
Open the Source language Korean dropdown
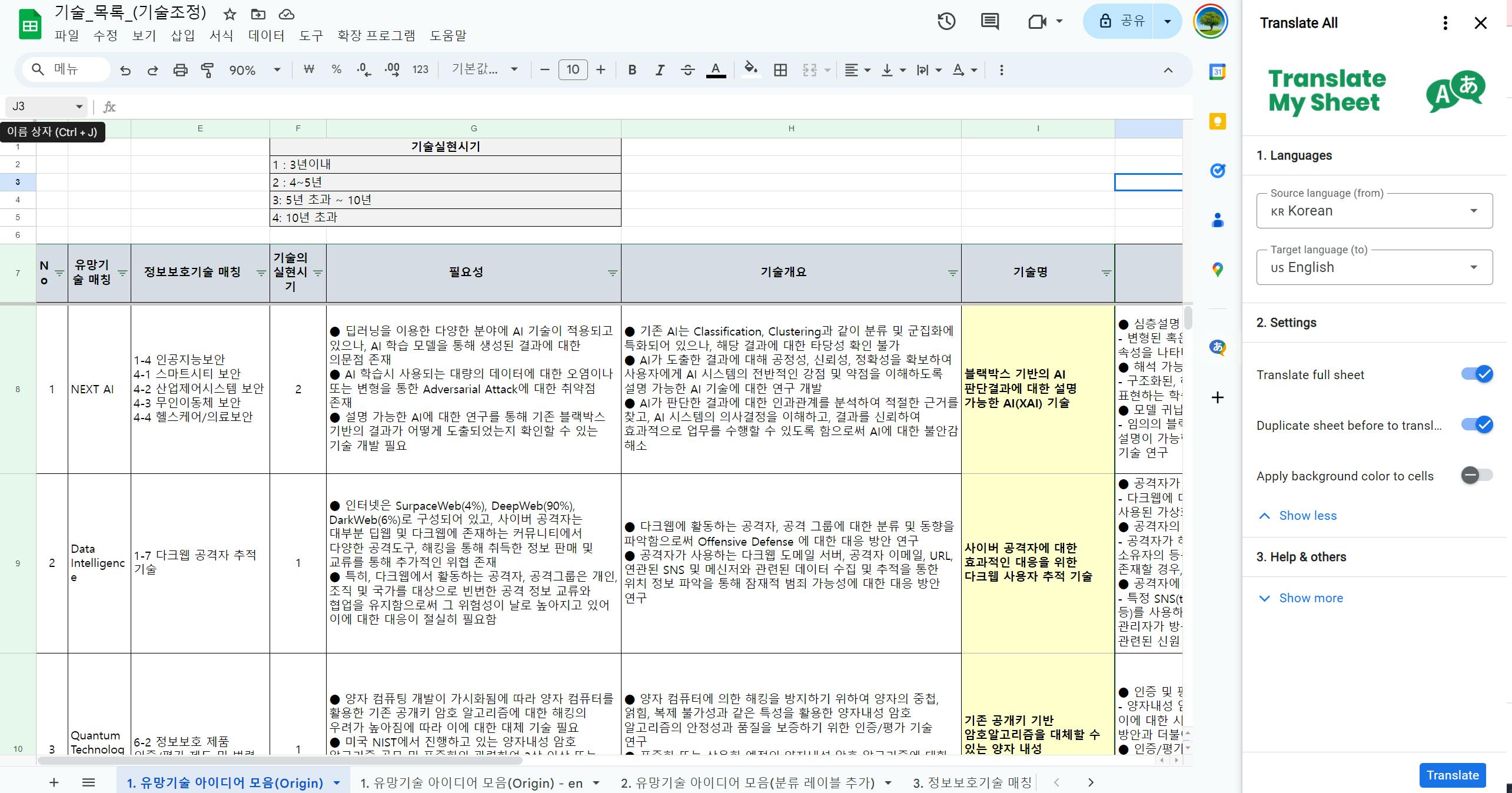[1374, 211]
